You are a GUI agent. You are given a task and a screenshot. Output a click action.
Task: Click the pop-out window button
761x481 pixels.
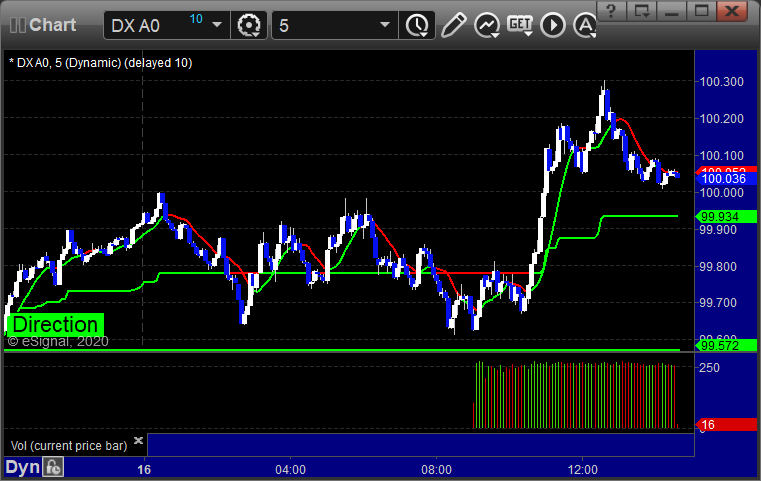(x=642, y=11)
